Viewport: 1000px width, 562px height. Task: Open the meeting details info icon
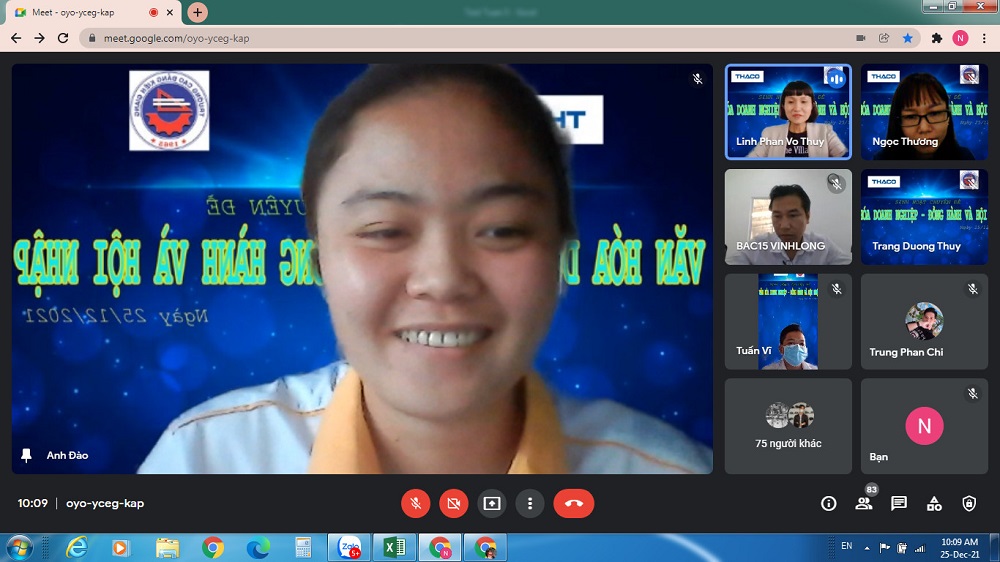tap(828, 504)
